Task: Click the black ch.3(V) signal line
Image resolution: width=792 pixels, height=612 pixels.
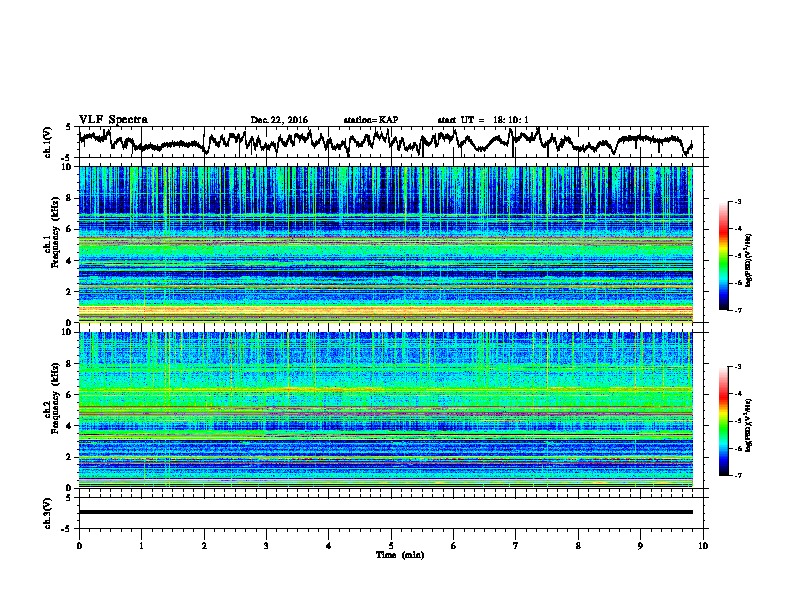Action: point(385,512)
